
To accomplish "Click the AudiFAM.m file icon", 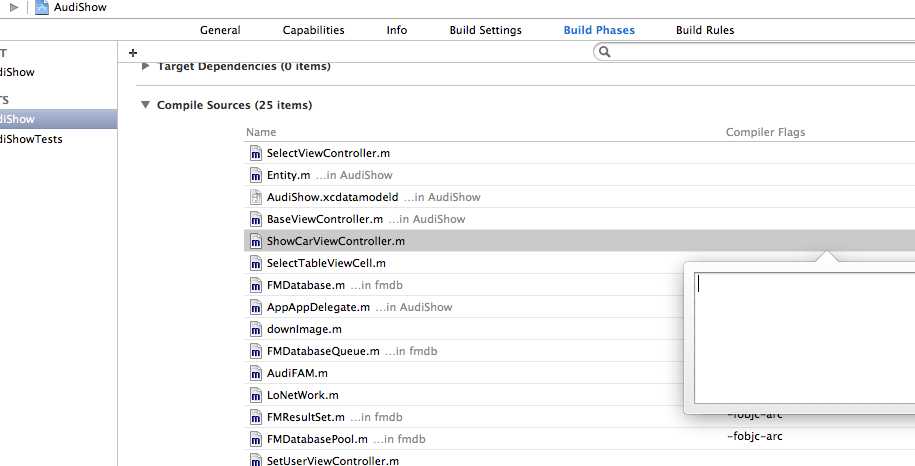I will [x=256, y=373].
